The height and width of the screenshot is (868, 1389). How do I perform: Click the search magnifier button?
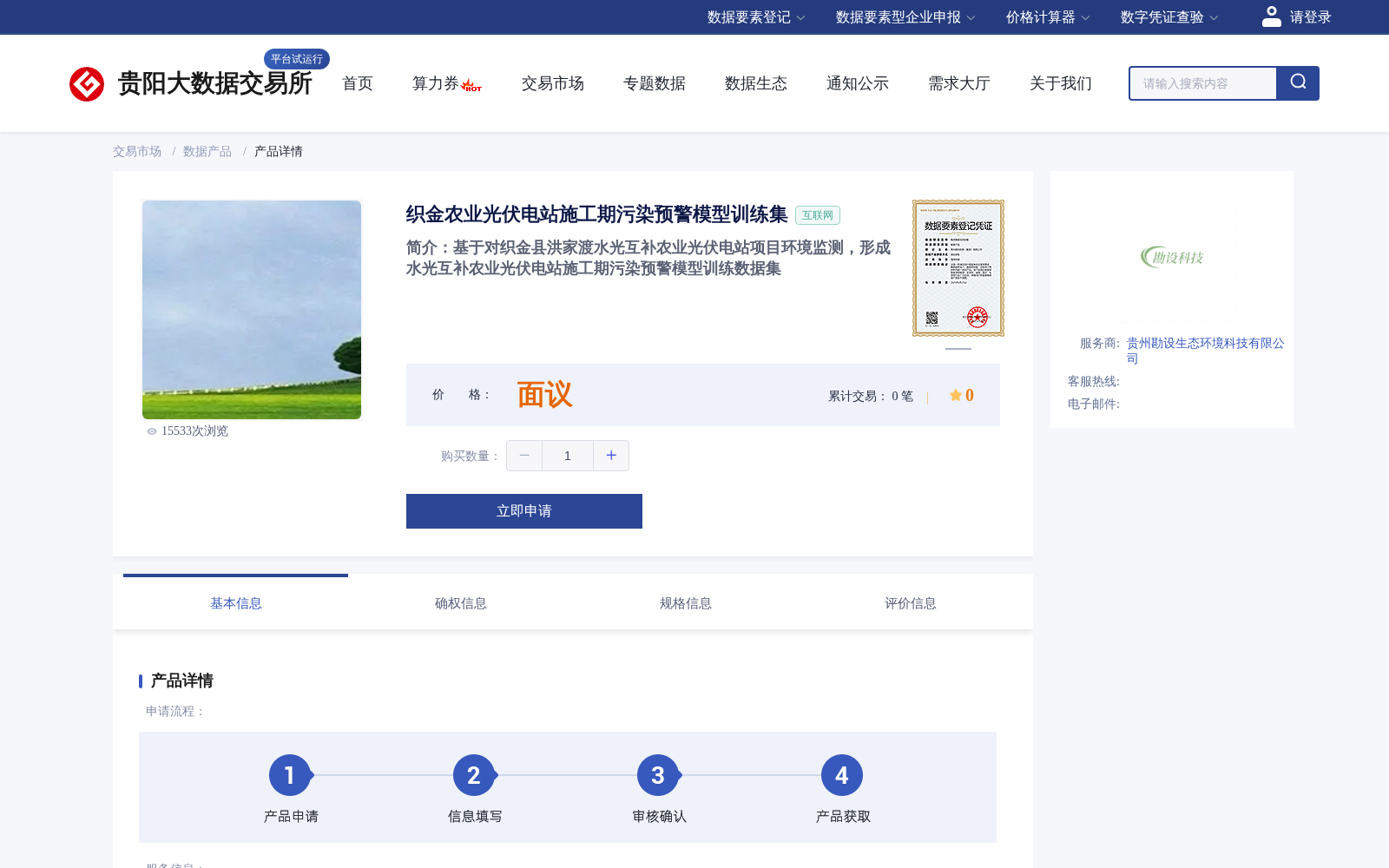tap(1298, 83)
